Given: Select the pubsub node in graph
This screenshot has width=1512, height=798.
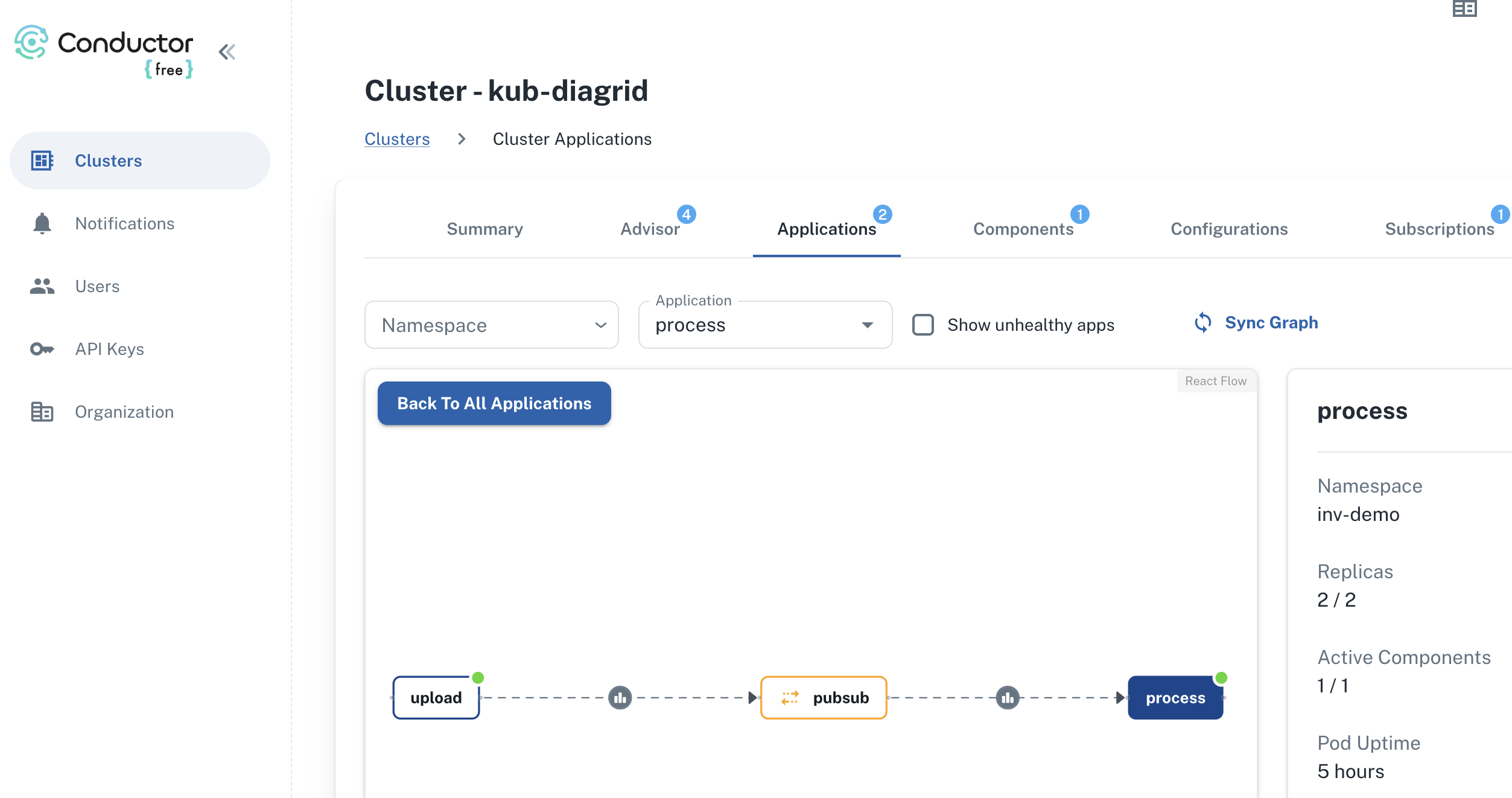Looking at the screenshot, I should [x=824, y=698].
